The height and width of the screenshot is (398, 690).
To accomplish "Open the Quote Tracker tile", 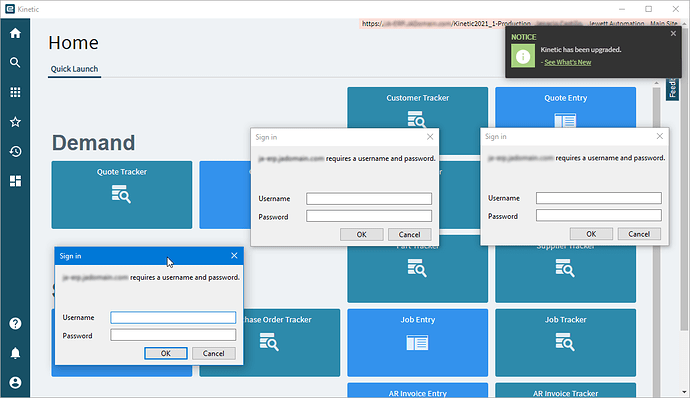I will 121,195.
